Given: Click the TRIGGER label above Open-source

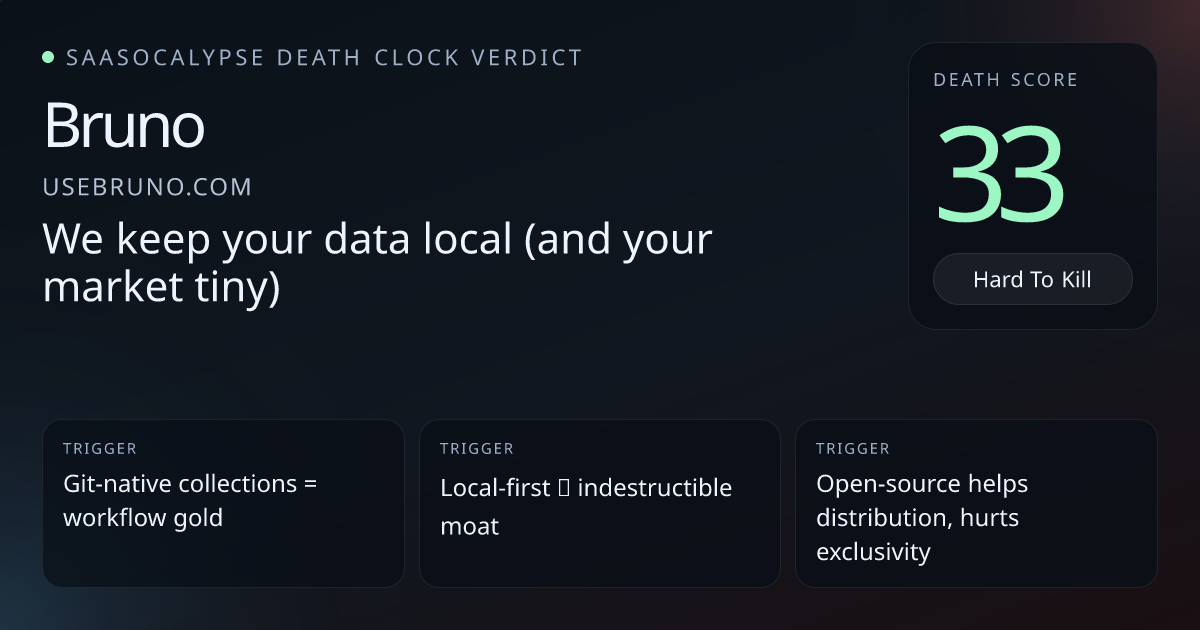Looking at the screenshot, I should [853, 449].
